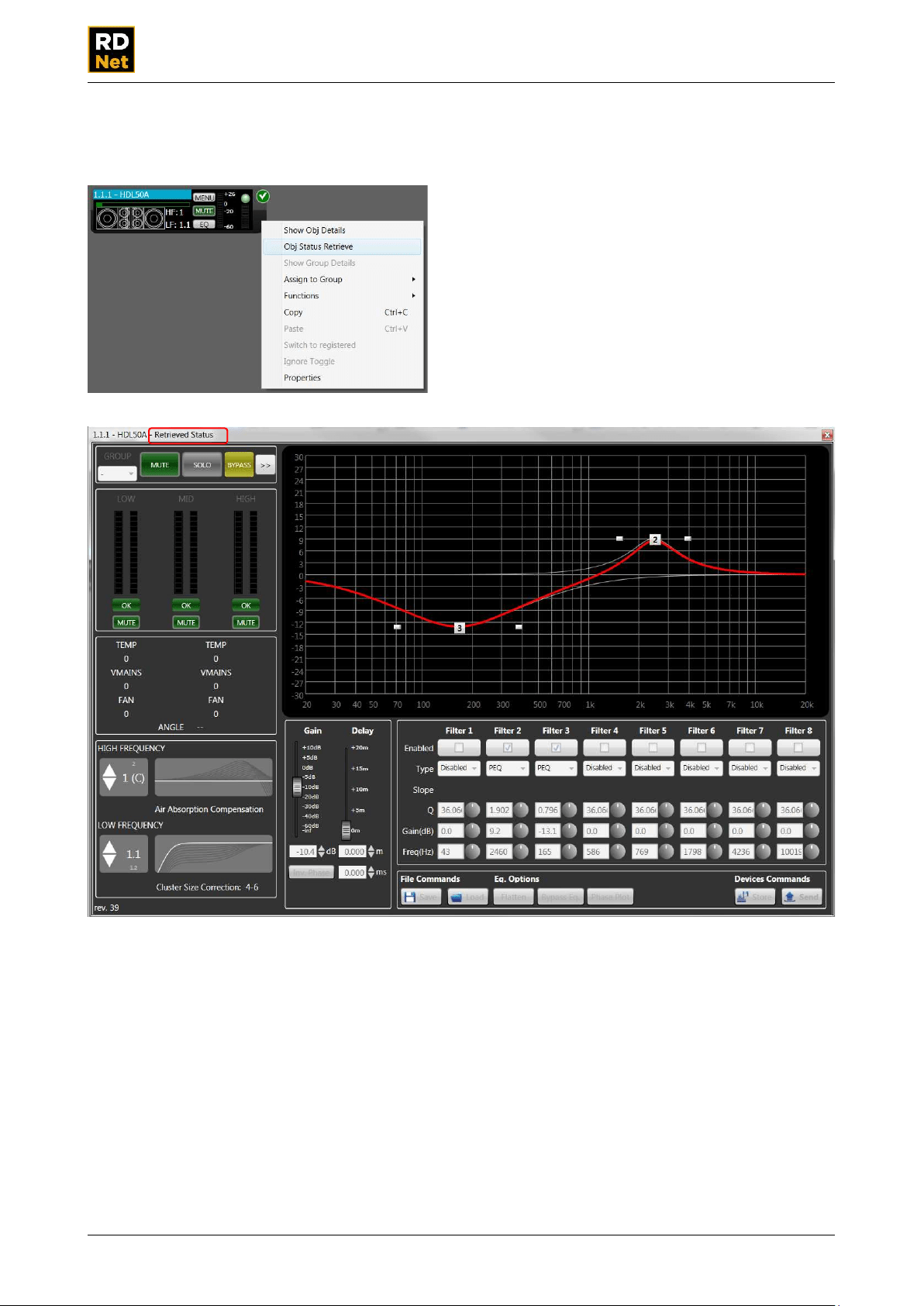The height and width of the screenshot is (1306, 924).
Task: Select Properties in the context menu
Action: tap(343, 377)
